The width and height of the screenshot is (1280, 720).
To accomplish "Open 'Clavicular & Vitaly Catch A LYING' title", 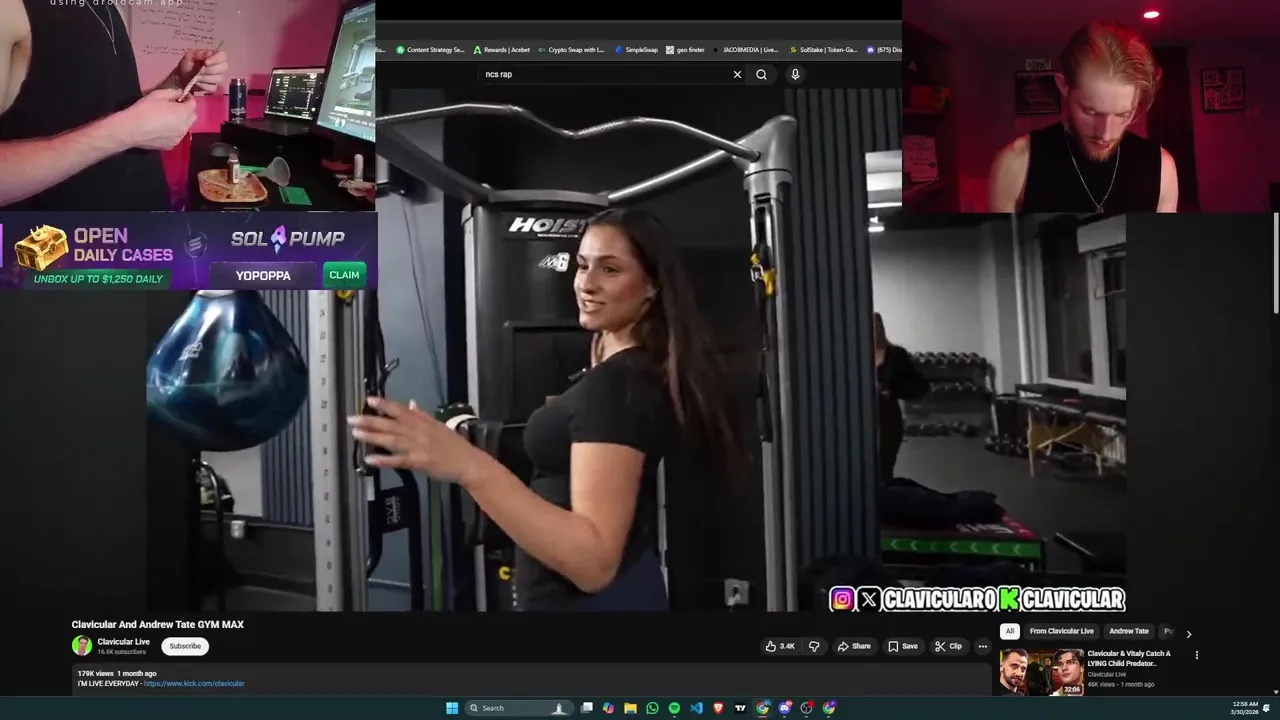I will [x=1129, y=658].
